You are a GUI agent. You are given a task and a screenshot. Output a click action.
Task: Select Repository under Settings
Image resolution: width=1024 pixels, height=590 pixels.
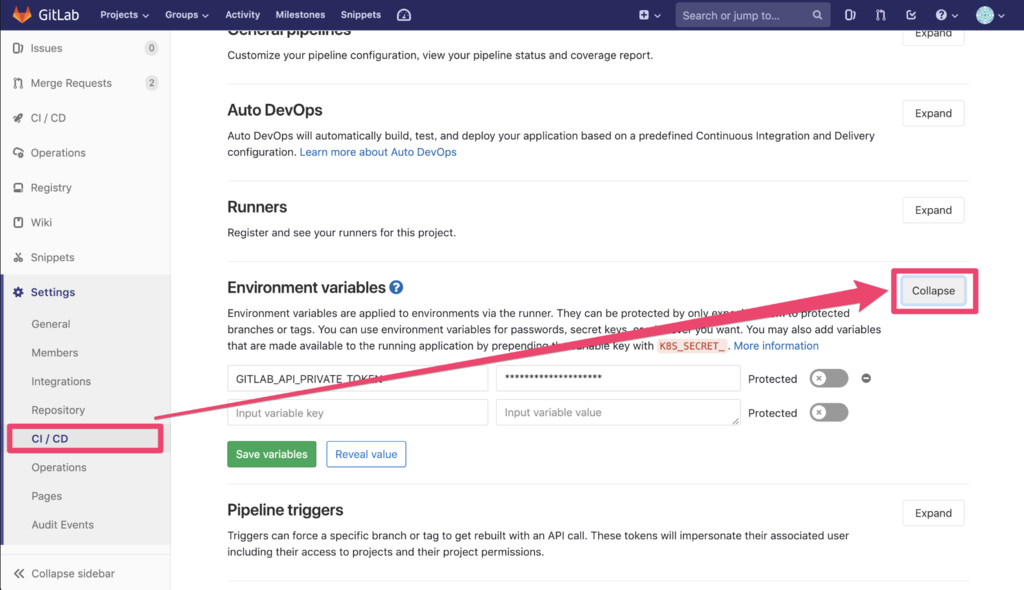(58, 410)
